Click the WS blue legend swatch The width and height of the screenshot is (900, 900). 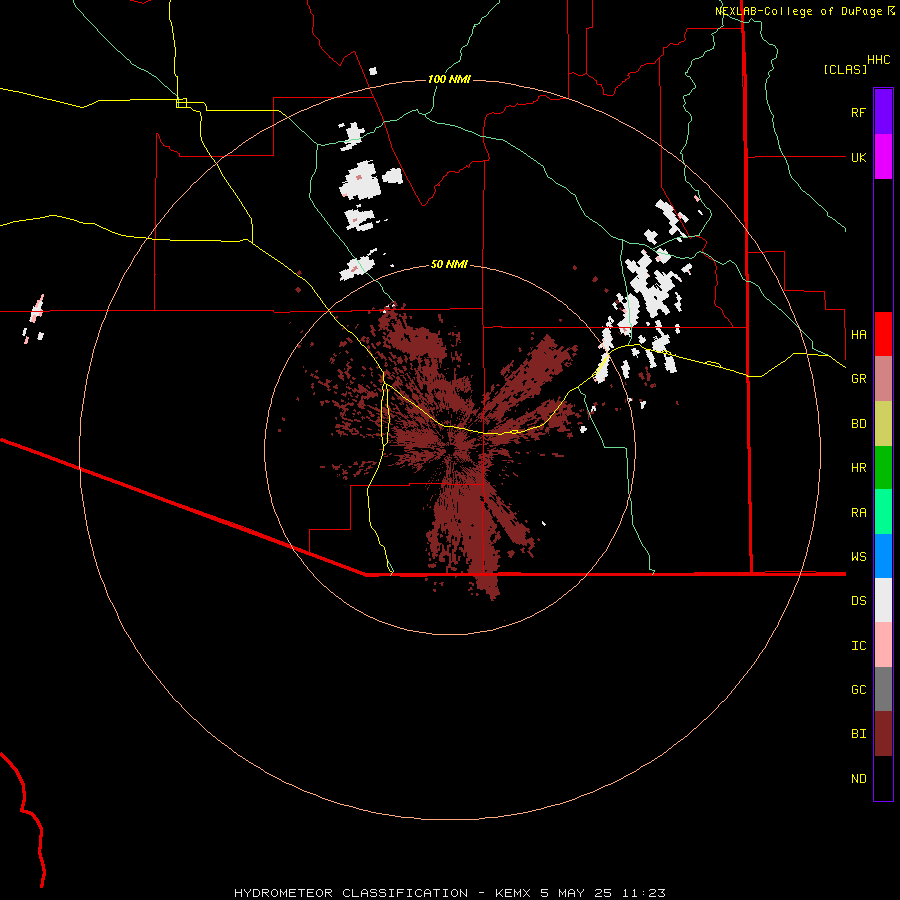click(x=883, y=556)
